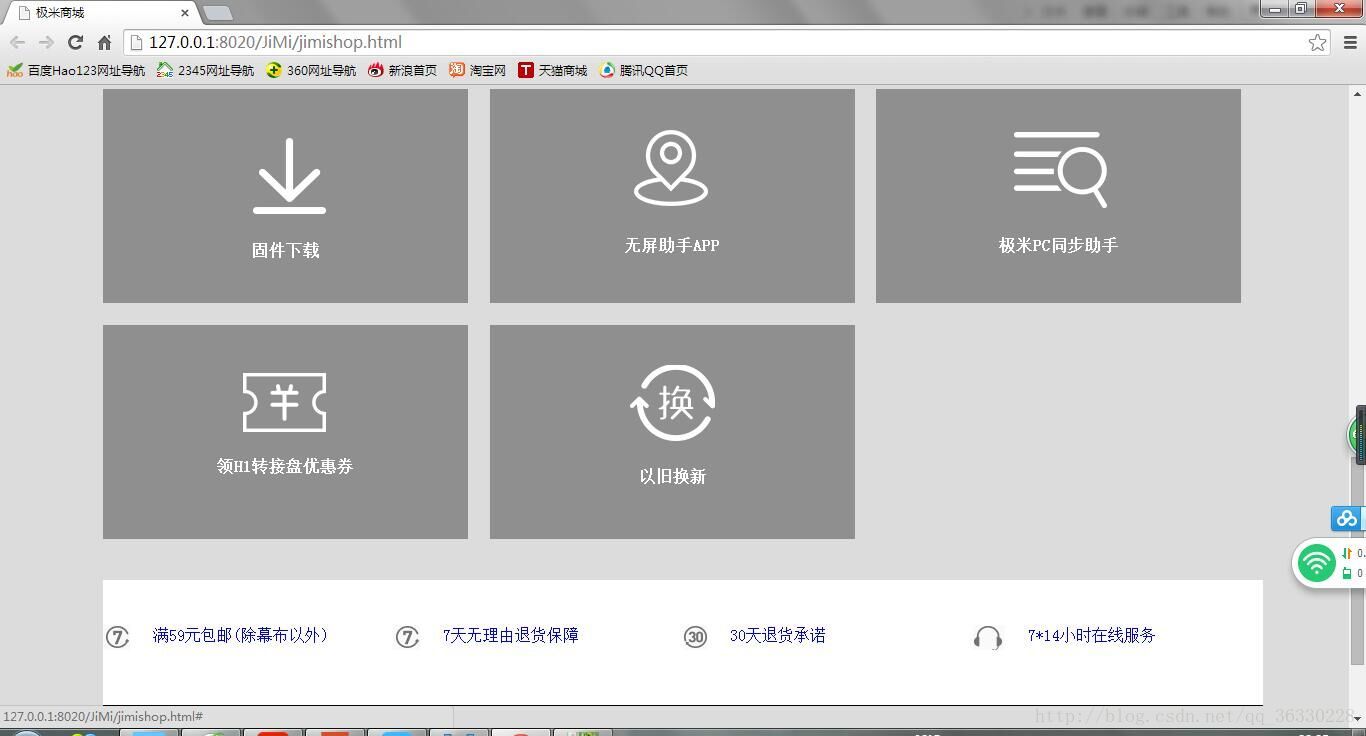The height and width of the screenshot is (736, 1366).
Task: Open the 天猫商城 bookmark
Action: (x=552, y=70)
